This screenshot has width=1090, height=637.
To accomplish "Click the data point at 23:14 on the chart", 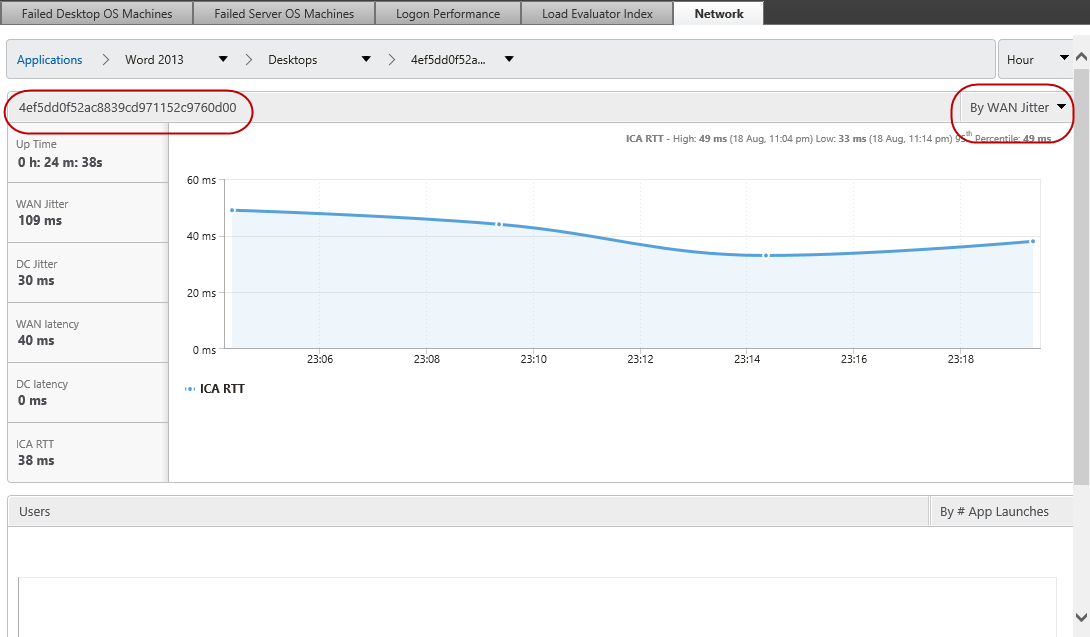I will pos(766,255).
